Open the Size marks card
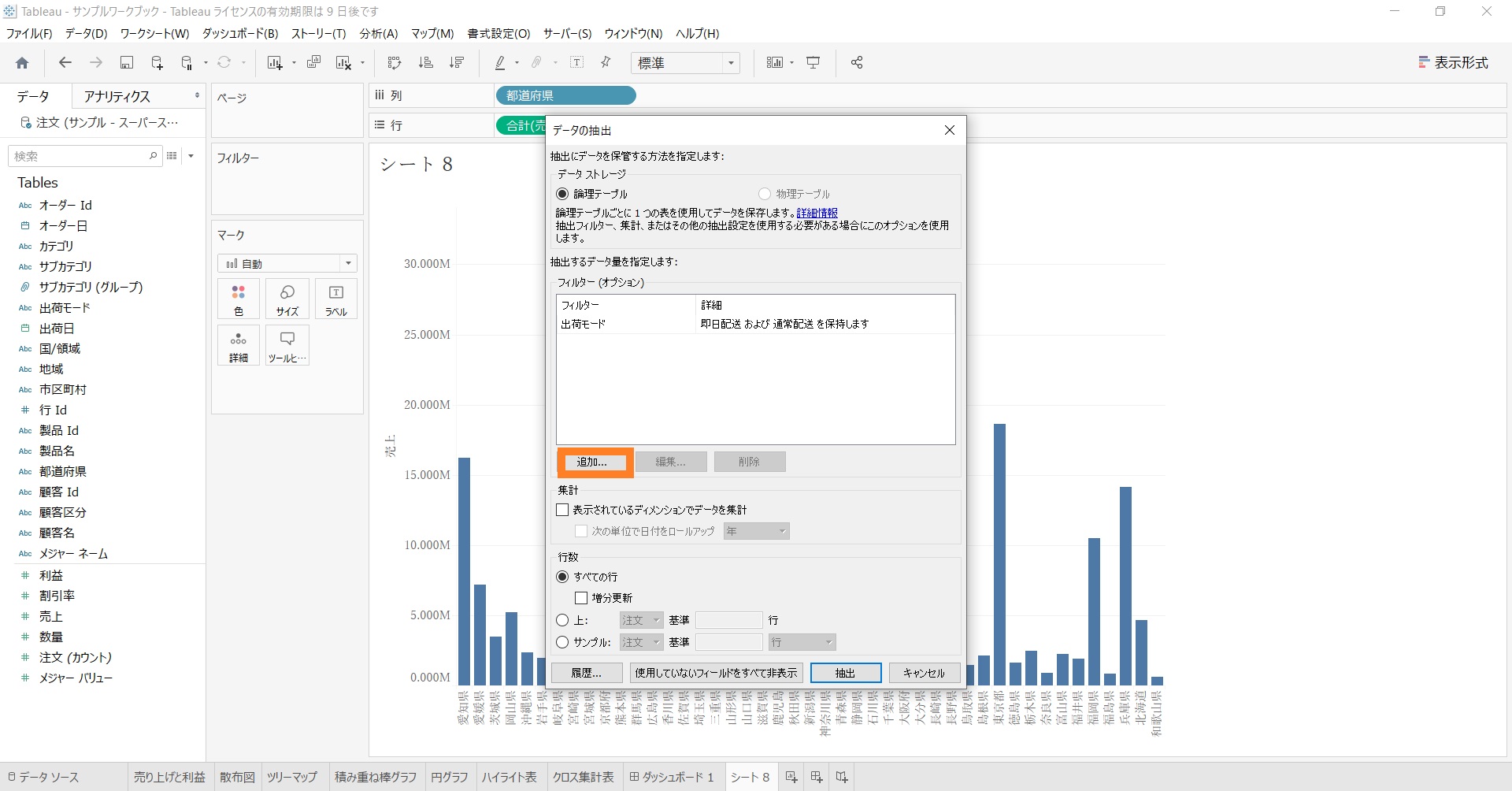 287,299
